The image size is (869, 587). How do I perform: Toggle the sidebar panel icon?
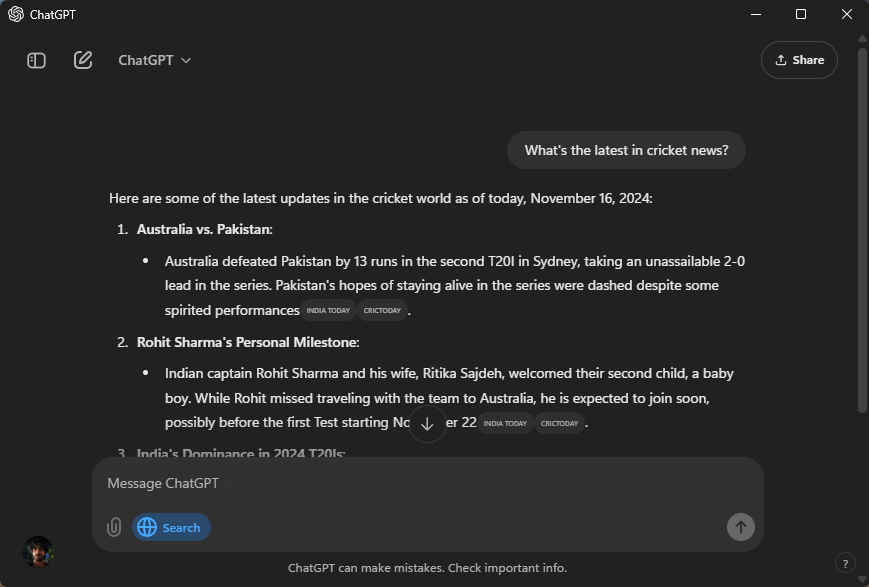pos(37,60)
